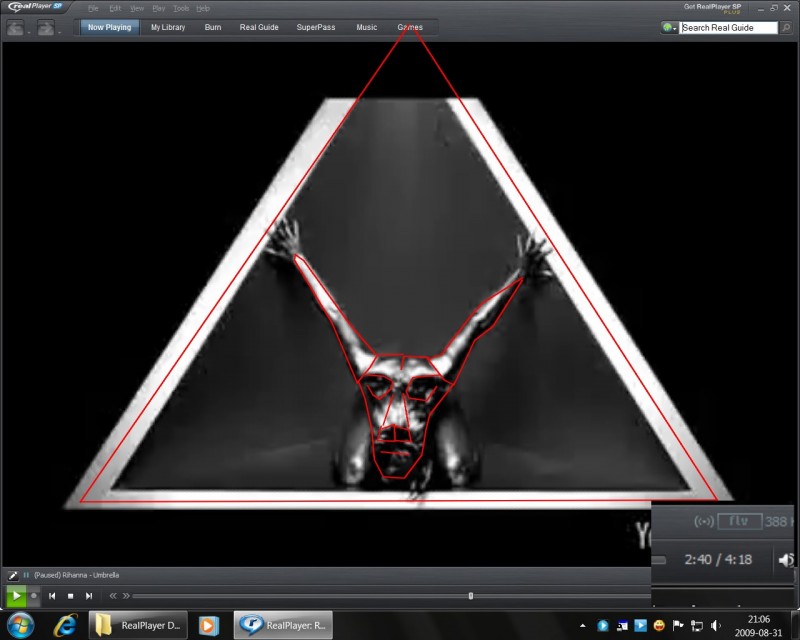Open Windows Media Player taskbar icon
The height and width of the screenshot is (640, 800).
pos(208,625)
